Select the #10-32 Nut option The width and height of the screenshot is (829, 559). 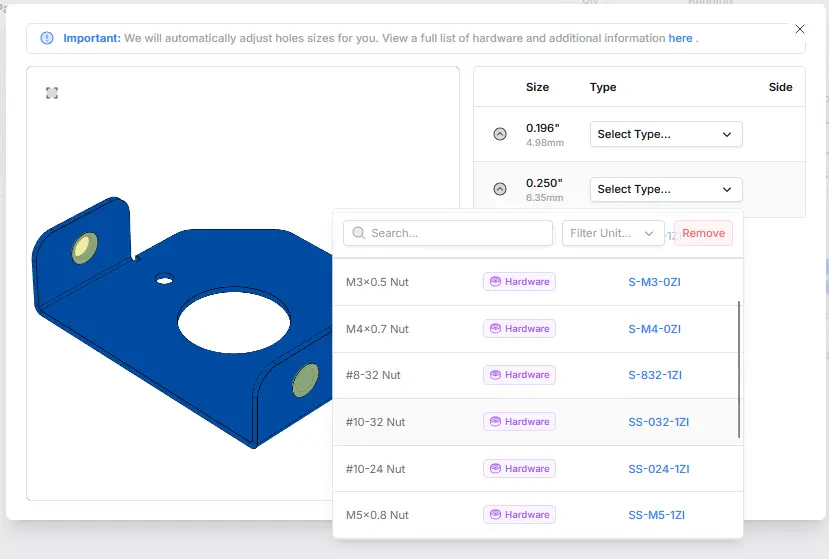[x=376, y=422]
